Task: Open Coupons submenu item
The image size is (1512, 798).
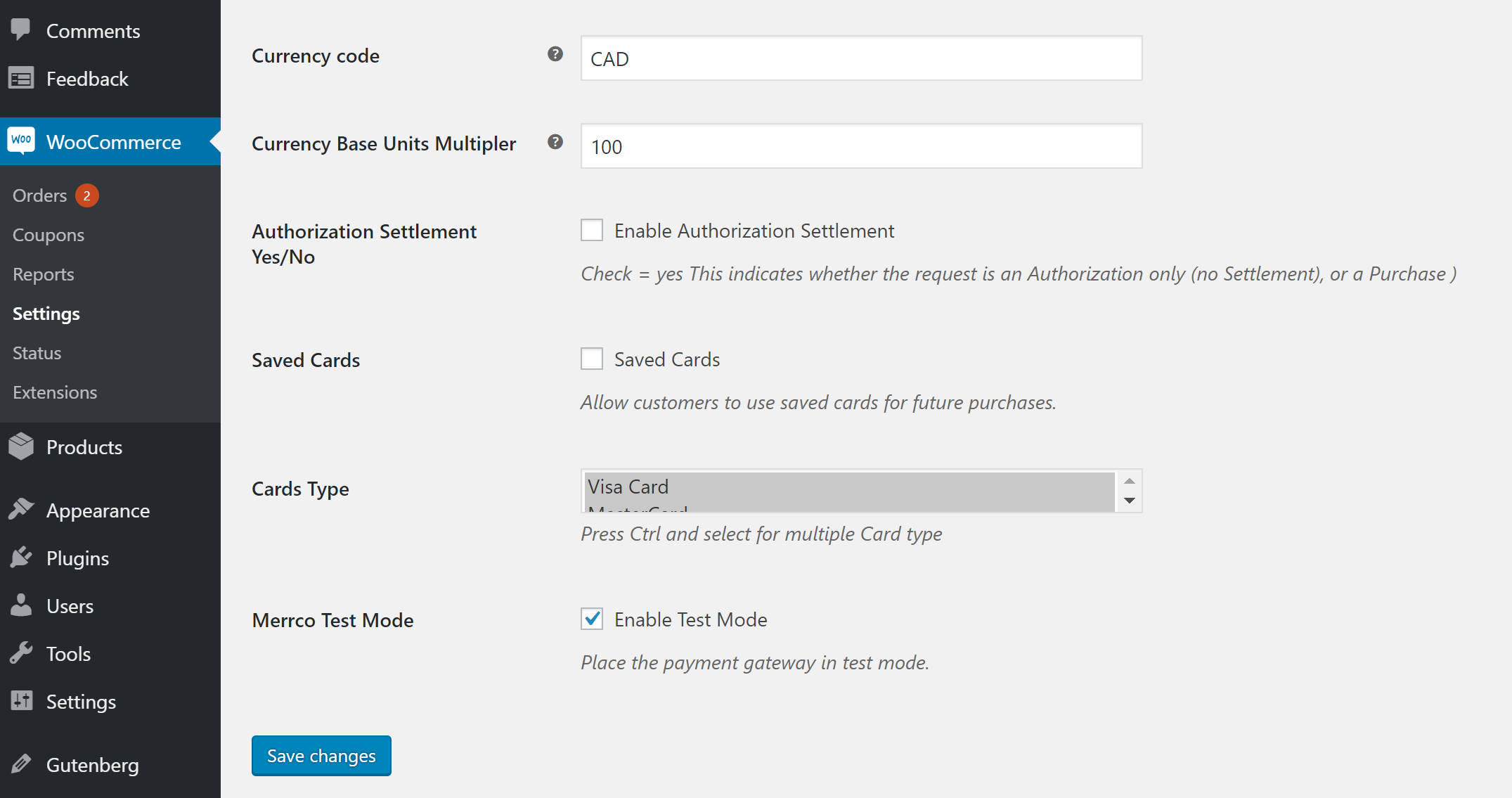Action: [x=49, y=235]
